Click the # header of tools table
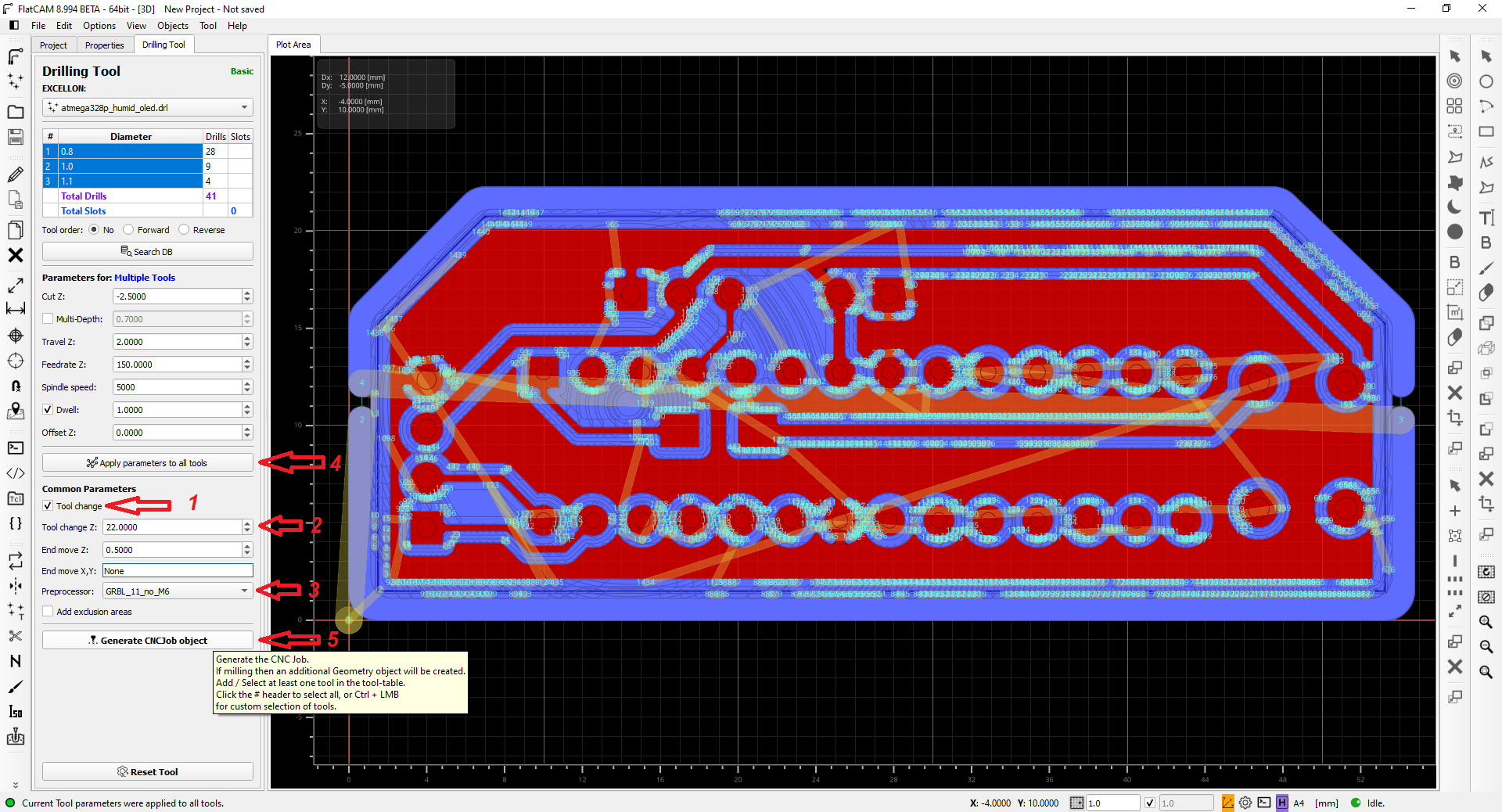1502x812 pixels. pyautogui.click(x=50, y=136)
